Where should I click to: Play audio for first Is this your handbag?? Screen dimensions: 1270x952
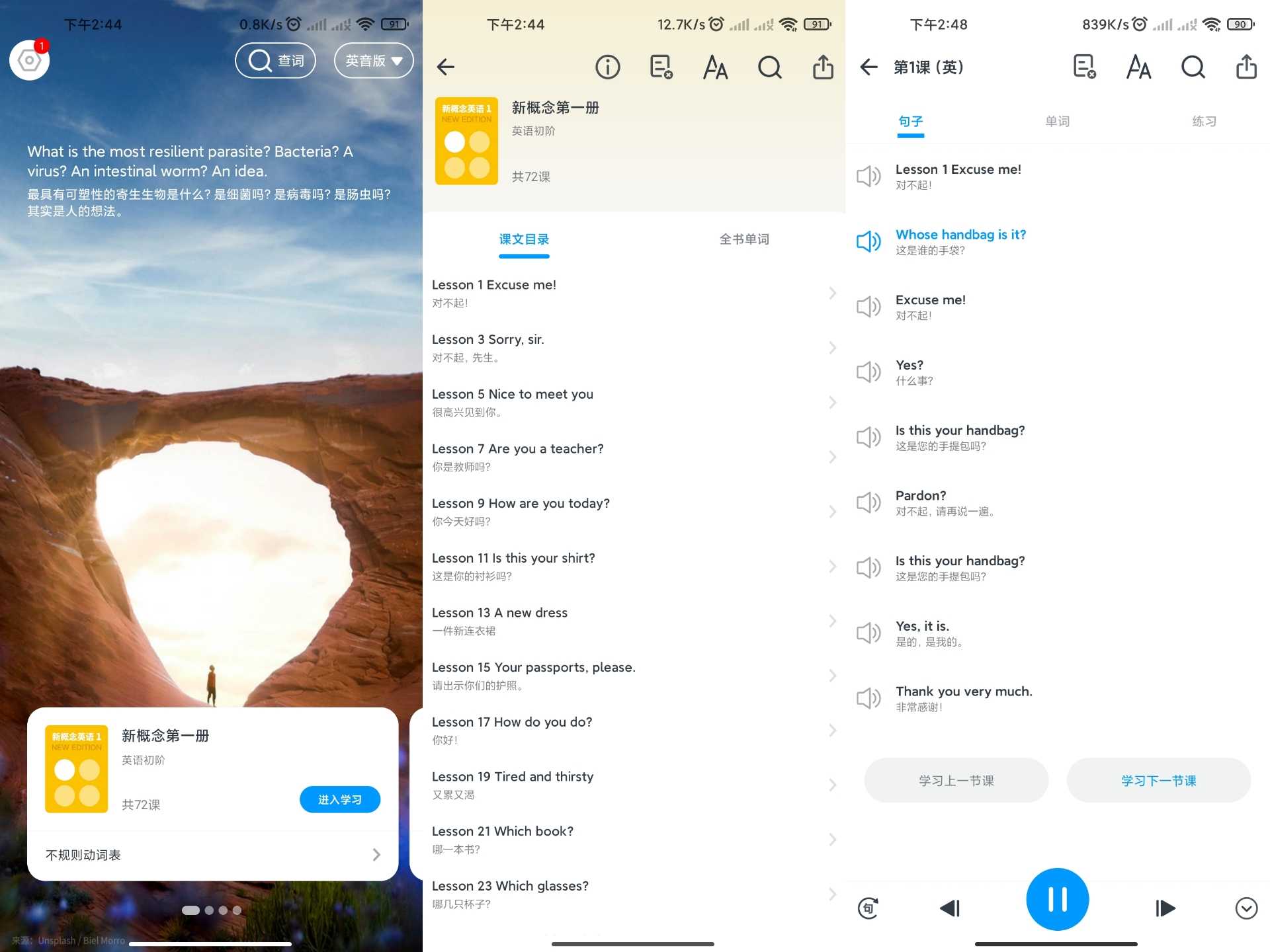tap(868, 438)
